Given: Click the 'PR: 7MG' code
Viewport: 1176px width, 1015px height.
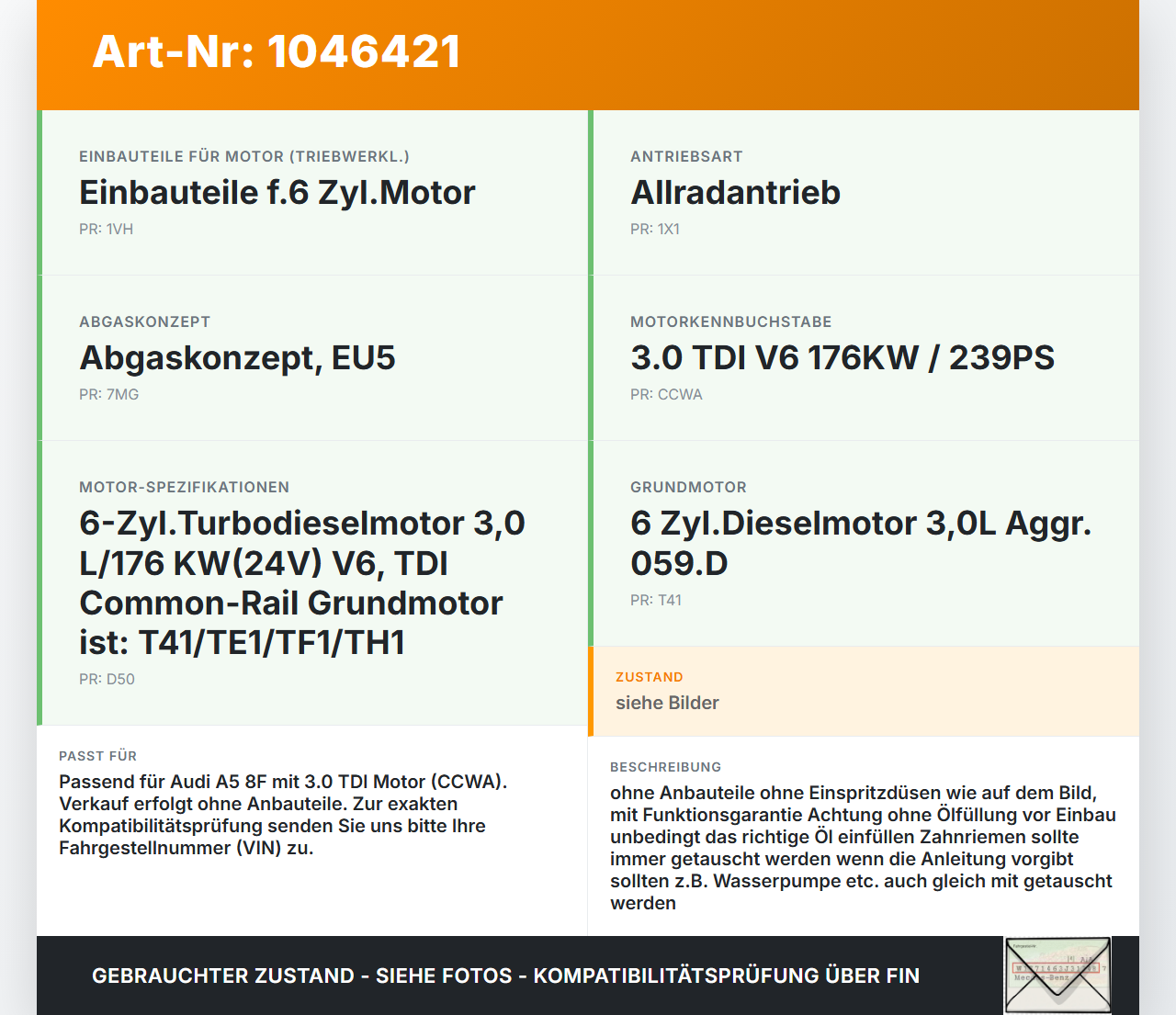Looking at the screenshot, I should [x=108, y=394].
